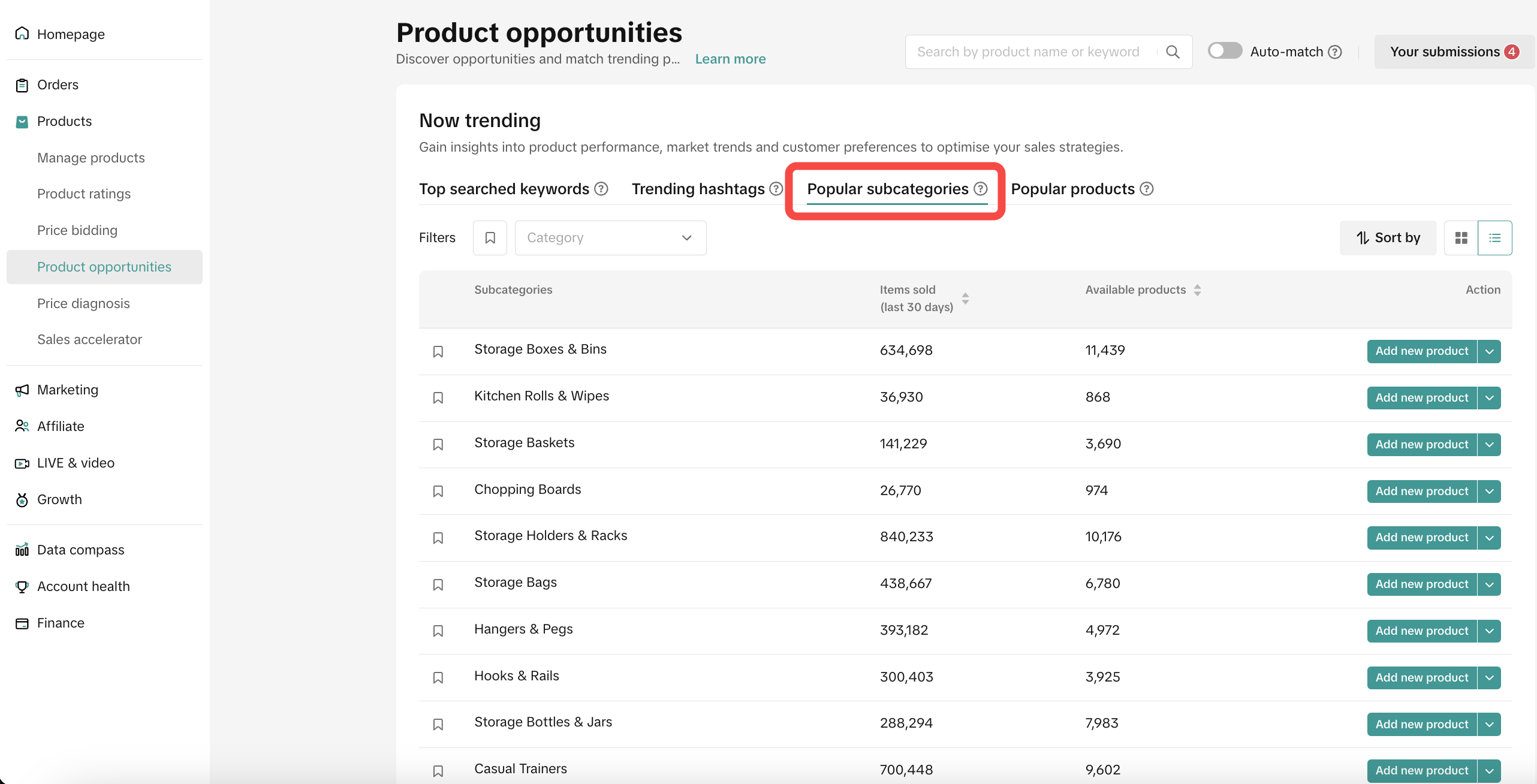Click help icon beside Trending hashtags
Viewport: 1537px width, 784px height.
click(776, 189)
